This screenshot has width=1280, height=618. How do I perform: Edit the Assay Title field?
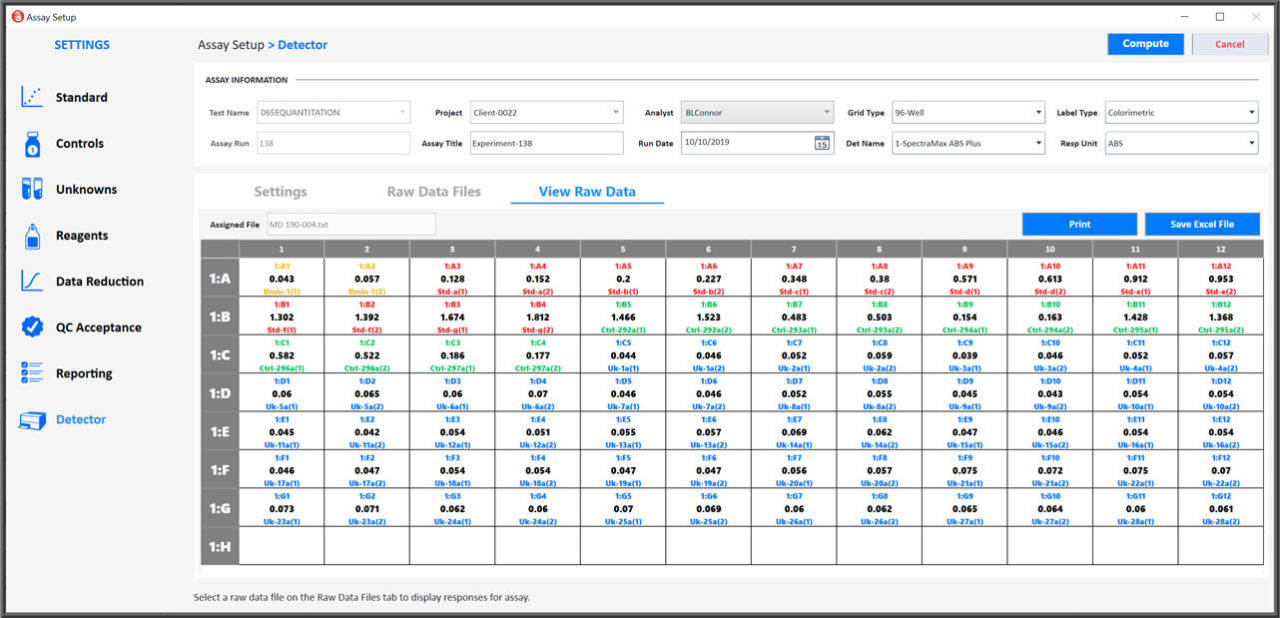coord(546,143)
